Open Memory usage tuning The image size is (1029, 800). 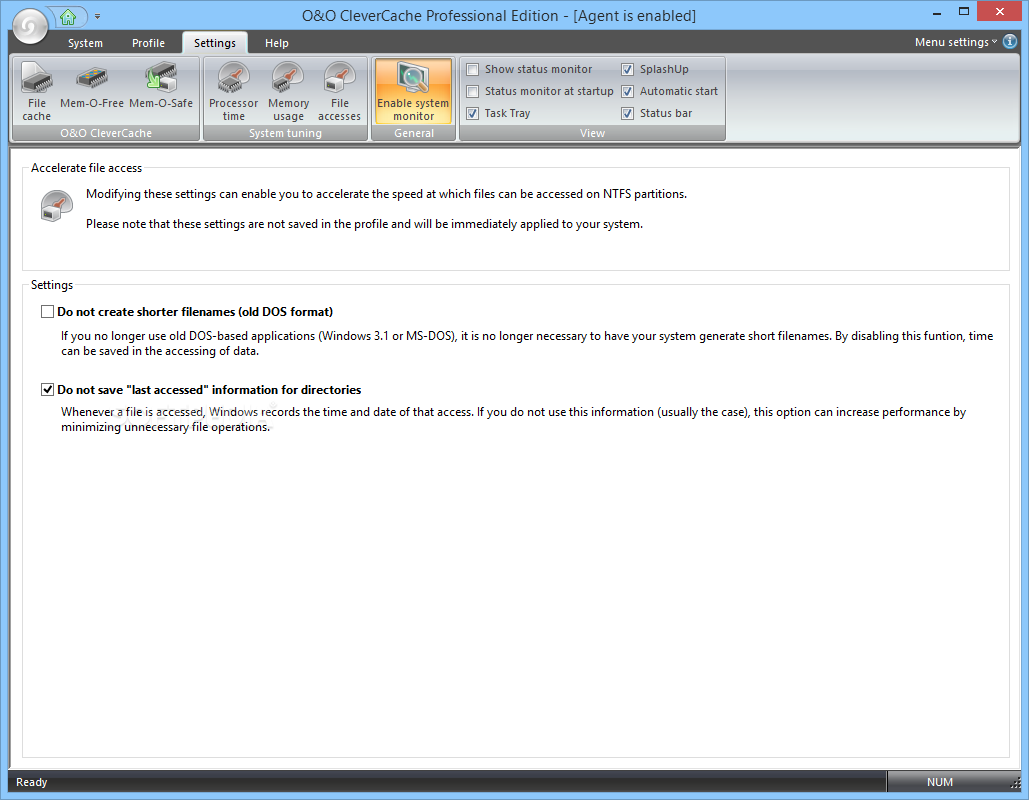click(x=288, y=91)
